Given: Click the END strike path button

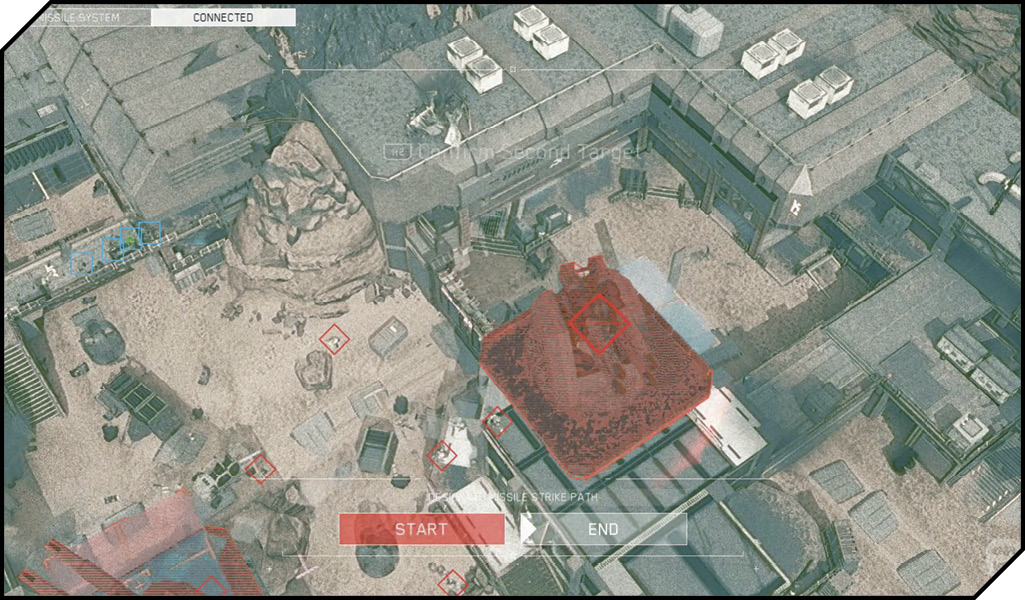Looking at the screenshot, I should (603, 529).
